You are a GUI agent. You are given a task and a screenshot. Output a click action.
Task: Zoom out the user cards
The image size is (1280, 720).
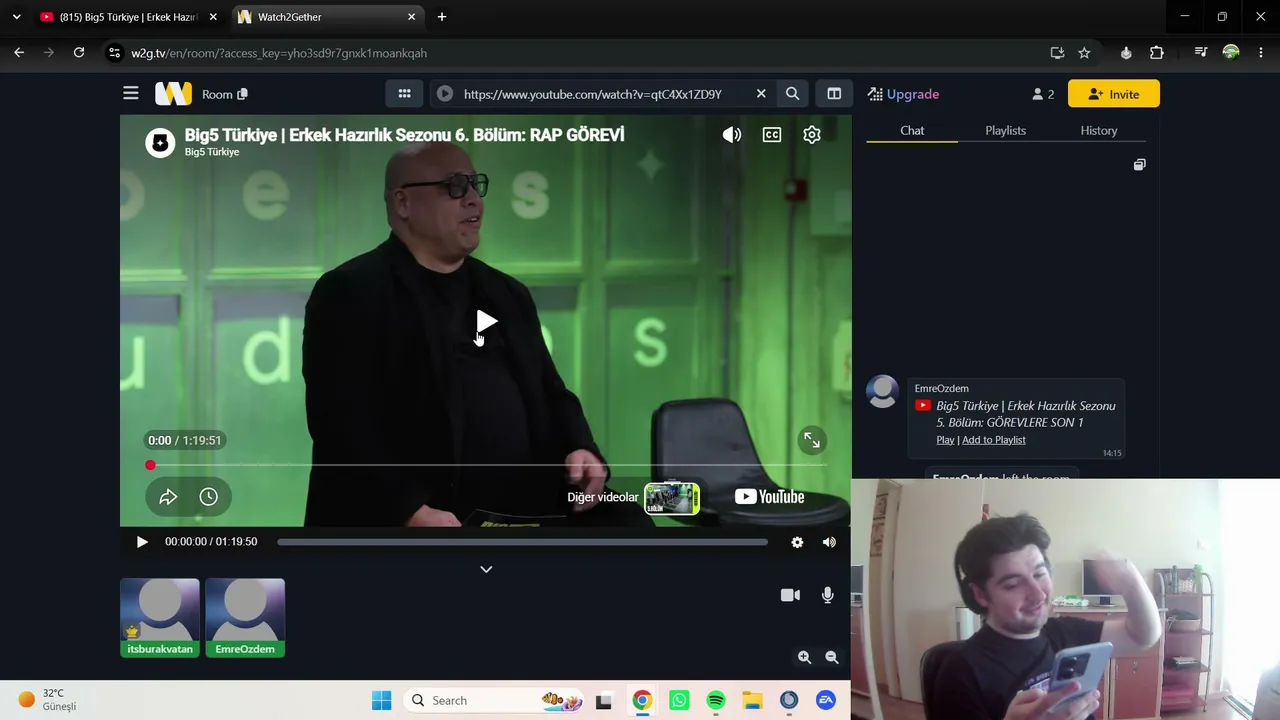(832, 657)
